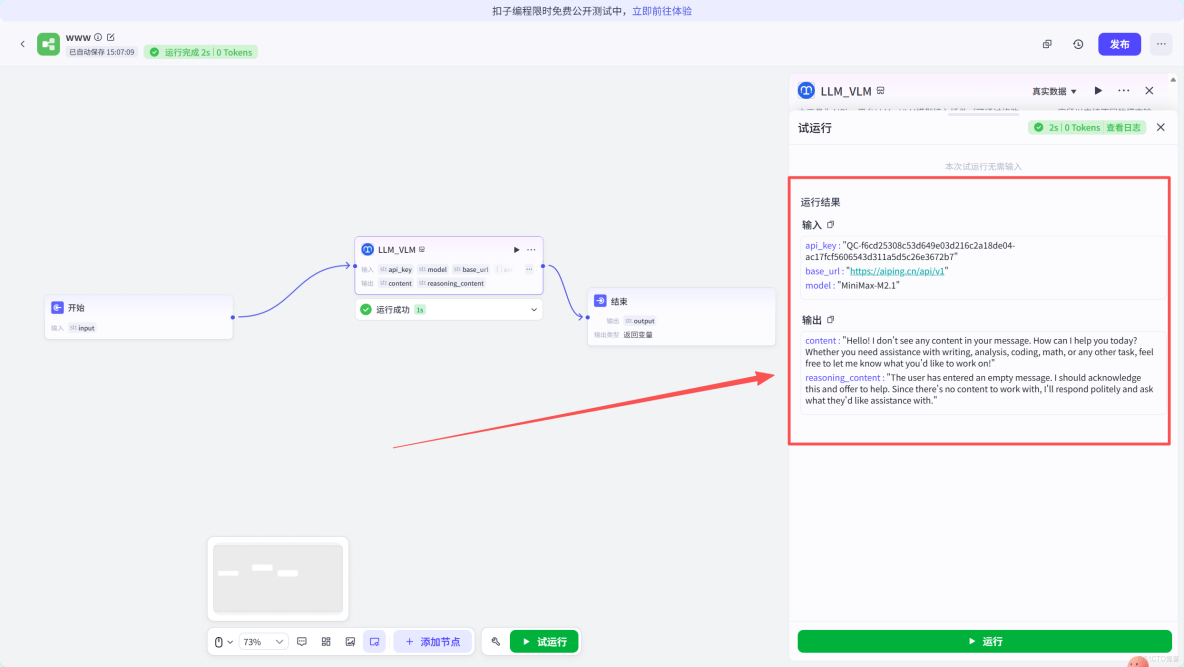This screenshot has height=667, width=1184.
Task: Open workflow info next to www title
Action: click(98, 37)
